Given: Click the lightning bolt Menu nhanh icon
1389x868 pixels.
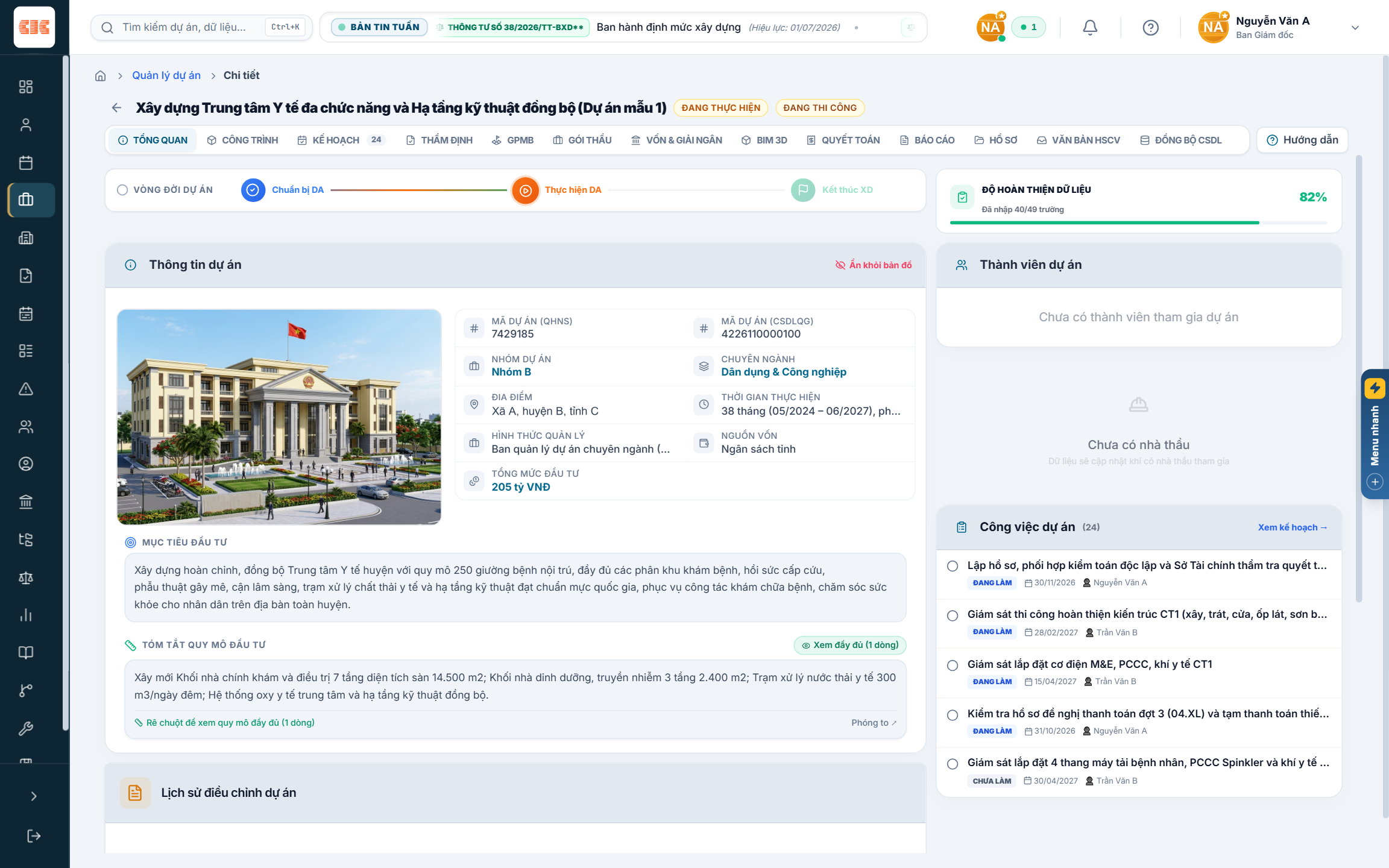Looking at the screenshot, I should pos(1375,388).
